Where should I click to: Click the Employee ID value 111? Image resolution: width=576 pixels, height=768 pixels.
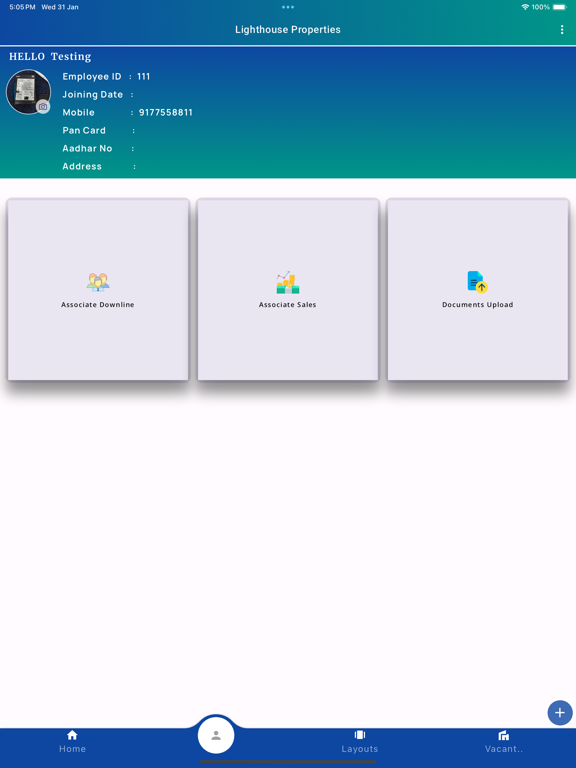tap(144, 76)
